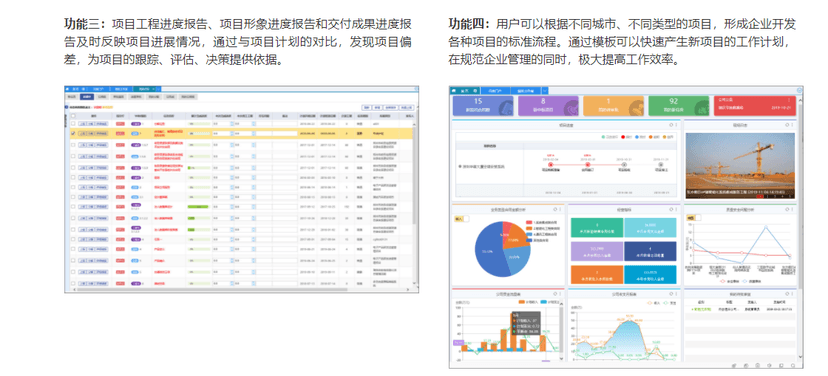Screen dimensions: 828x376
Task: Click the first icon in the dashboard's bottom-right toolbar
Action: click(734, 365)
